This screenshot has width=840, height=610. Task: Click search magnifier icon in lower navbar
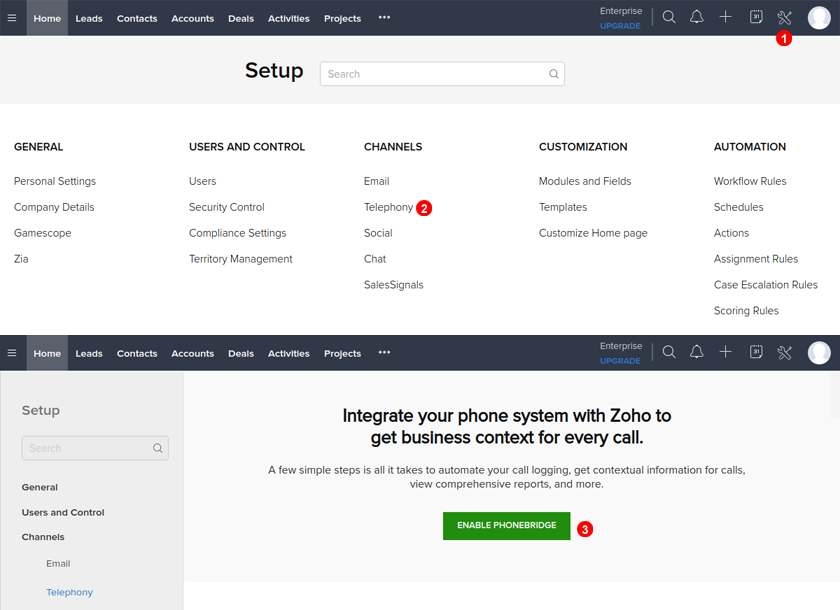point(669,352)
